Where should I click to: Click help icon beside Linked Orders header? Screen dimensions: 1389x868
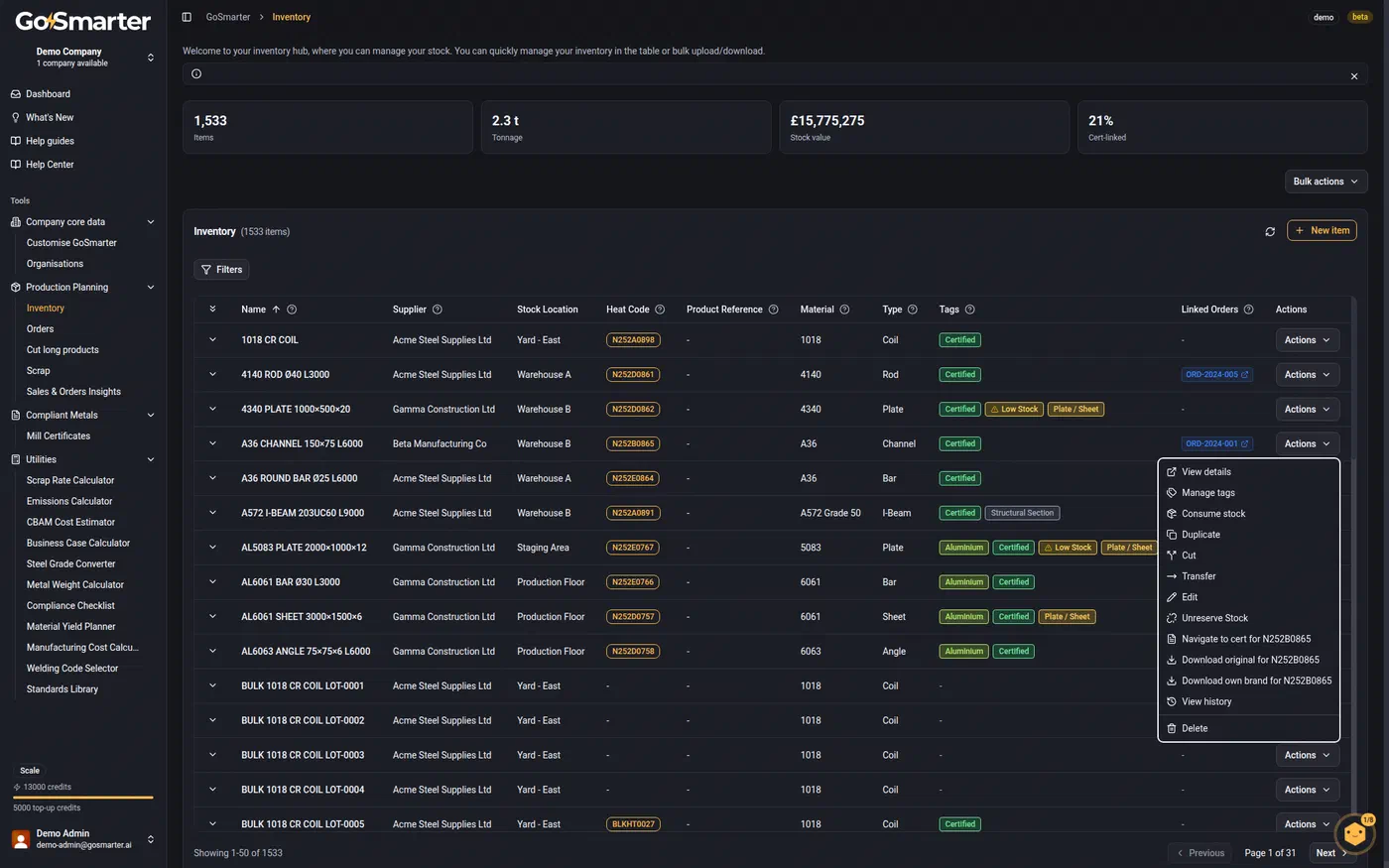click(x=1249, y=310)
